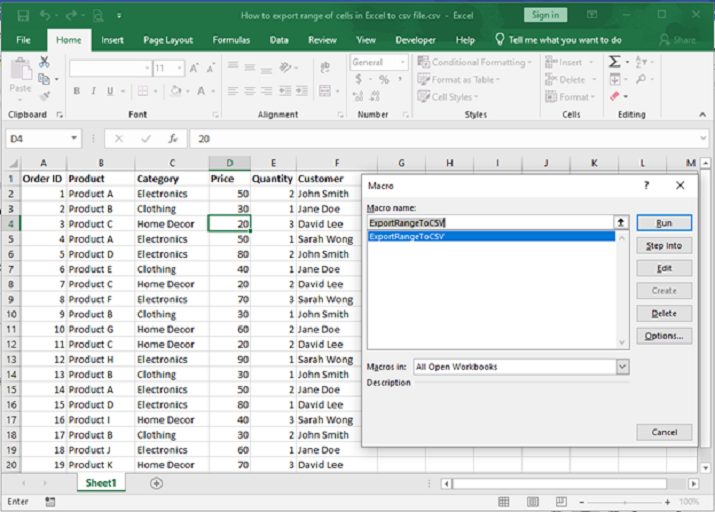Click the Insert Function fx icon
Viewport: 715px width, 512px height.
click(x=173, y=139)
